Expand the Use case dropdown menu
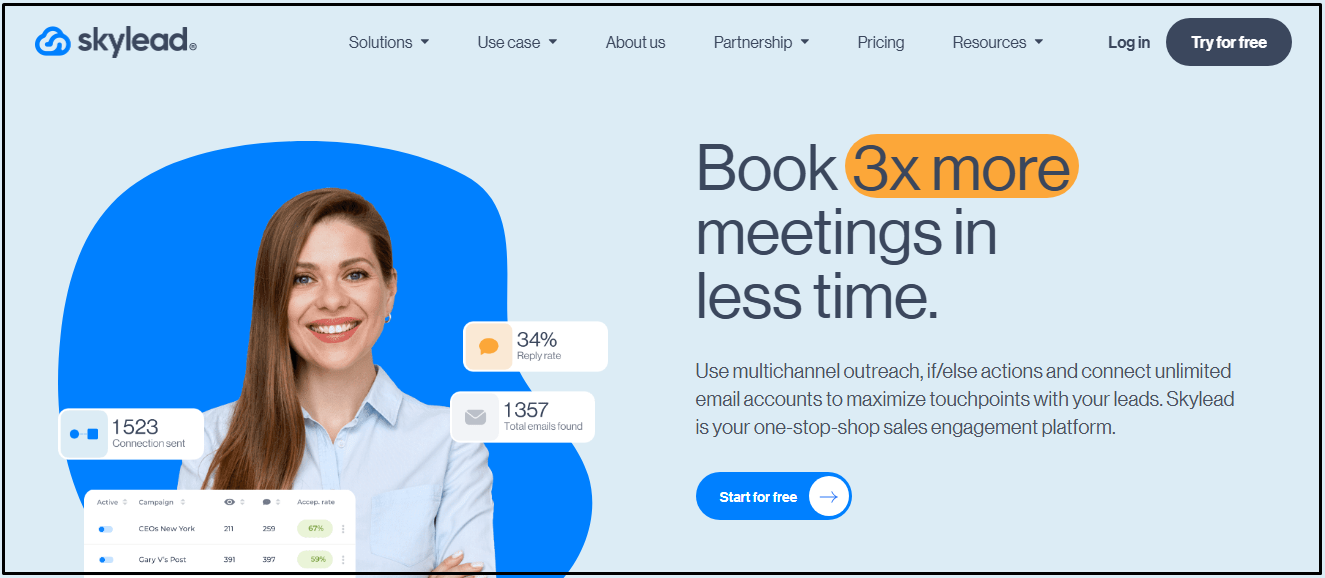The width and height of the screenshot is (1325, 578). click(517, 42)
